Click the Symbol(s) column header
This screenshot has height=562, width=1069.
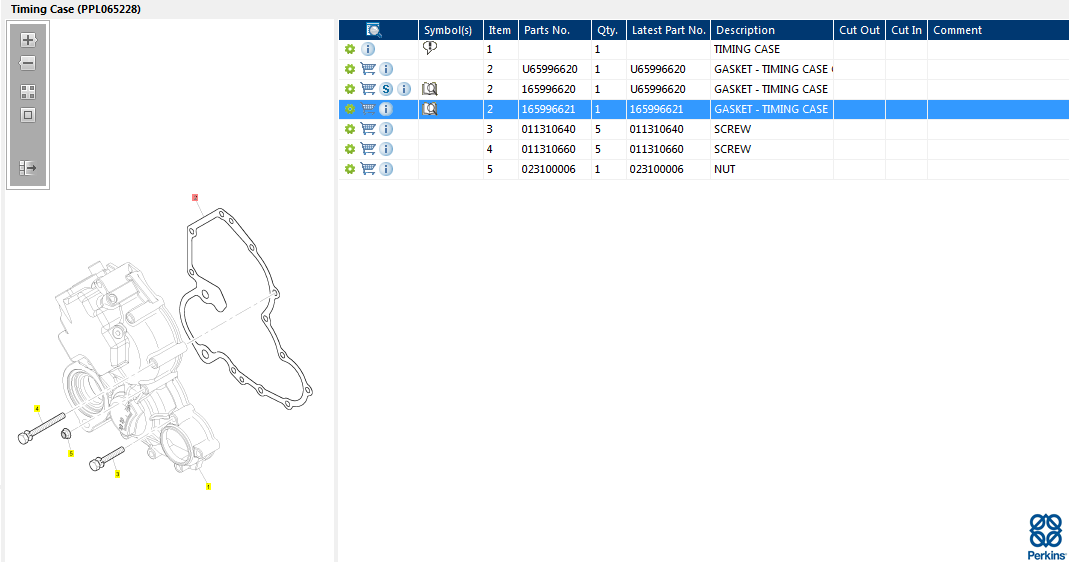[x=451, y=30]
